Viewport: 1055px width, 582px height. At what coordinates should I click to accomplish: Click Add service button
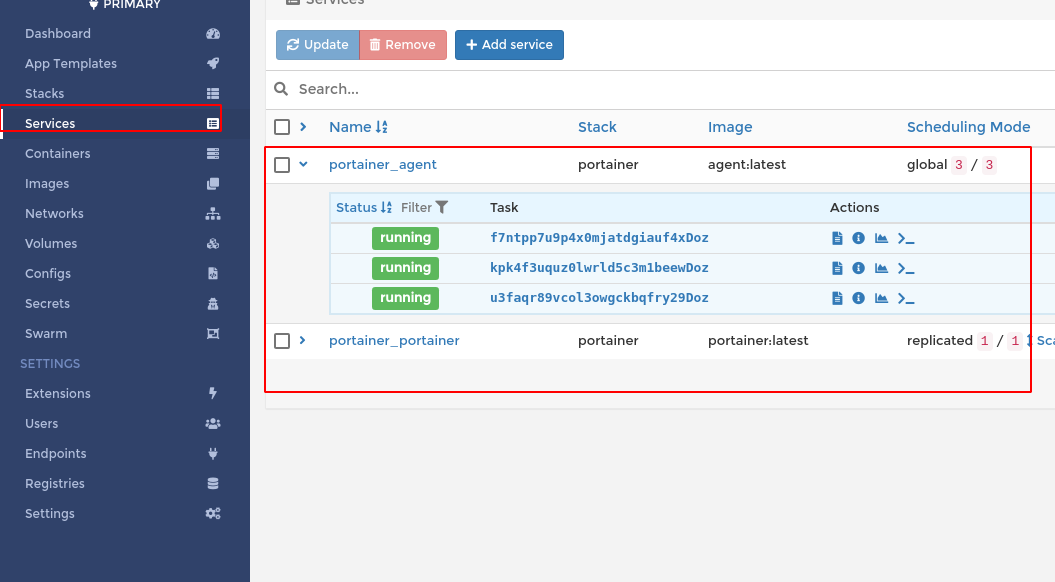pos(509,45)
